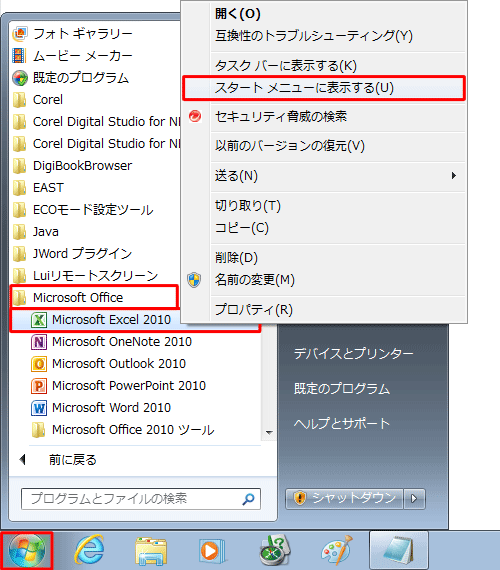Select 開く(O) in context menu
Viewport: 500px width, 570px height.
click(x=238, y=14)
